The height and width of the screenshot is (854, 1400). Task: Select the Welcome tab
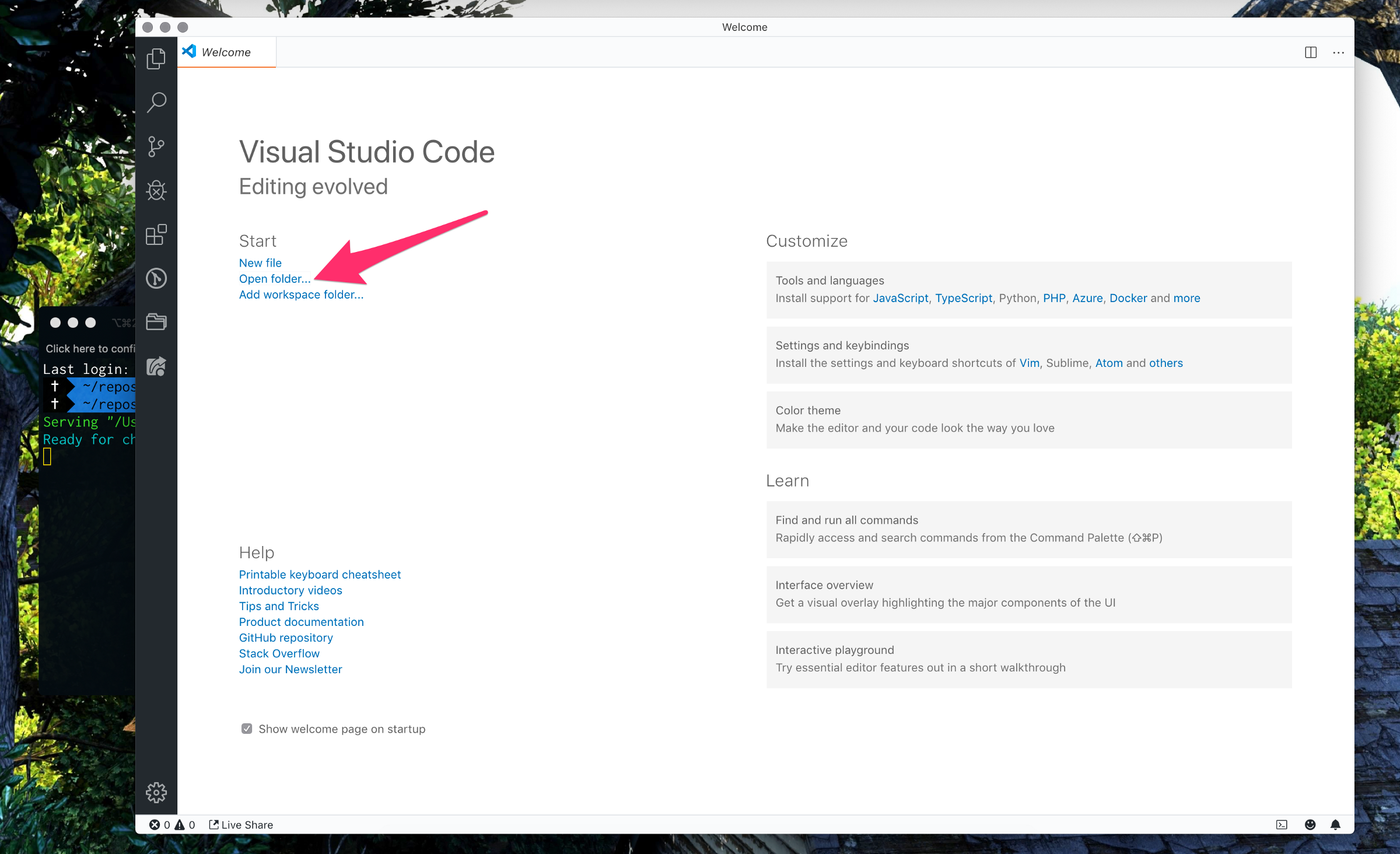(x=226, y=51)
